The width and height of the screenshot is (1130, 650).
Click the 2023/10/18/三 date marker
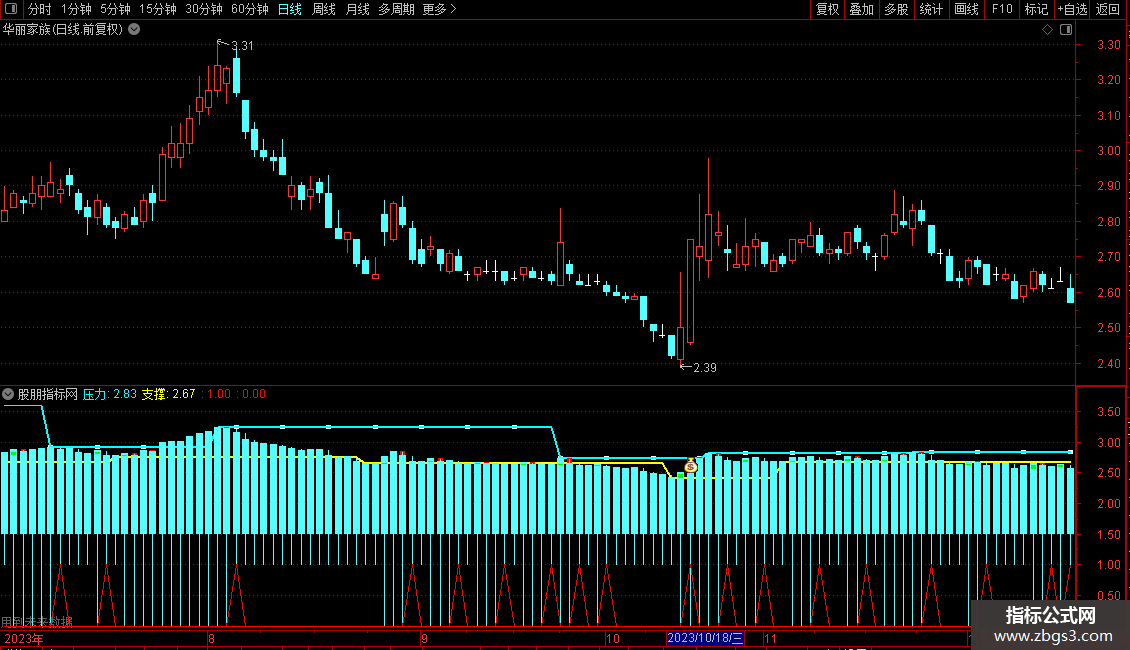pos(705,638)
